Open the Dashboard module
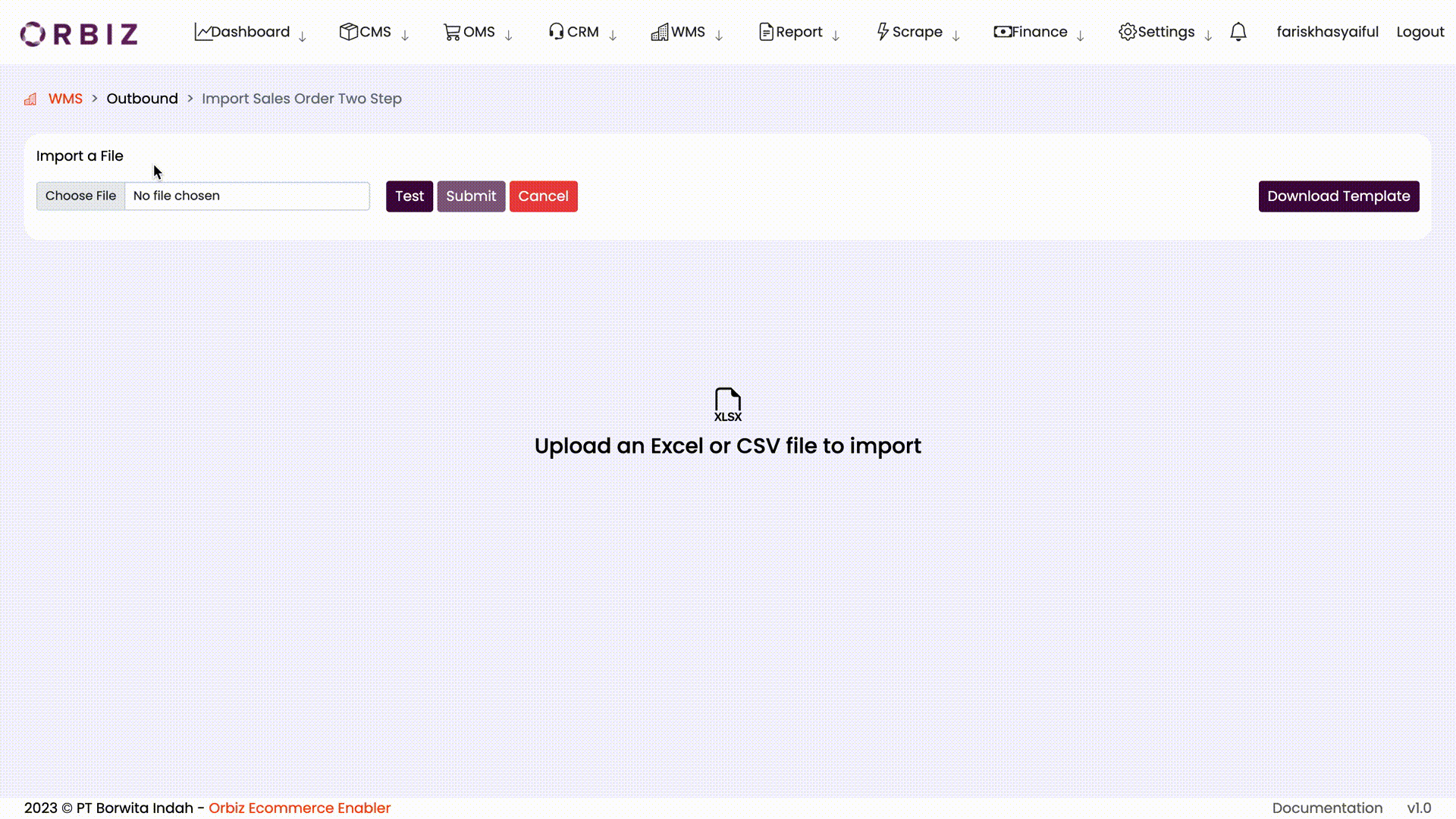 pyautogui.click(x=251, y=32)
